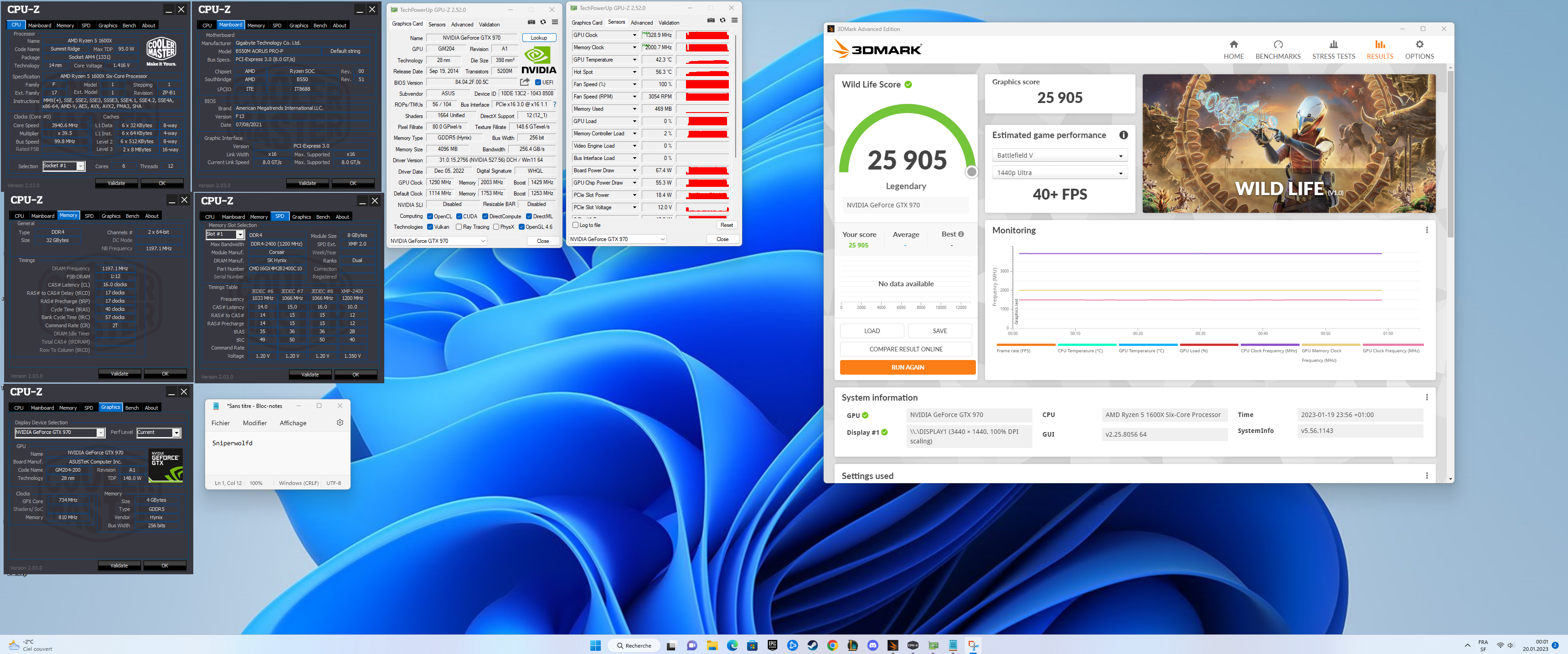
Task: Enable the PhysX checkbox
Action: pyautogui.click(x=495, y=227)
